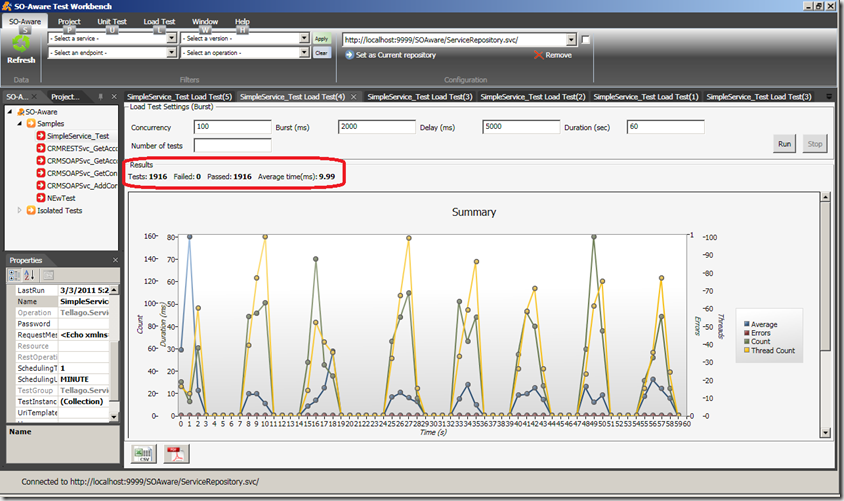The image size is (844, 501).
Task: Click the Alphabetical sort icon in Properties
Action: 29,275
